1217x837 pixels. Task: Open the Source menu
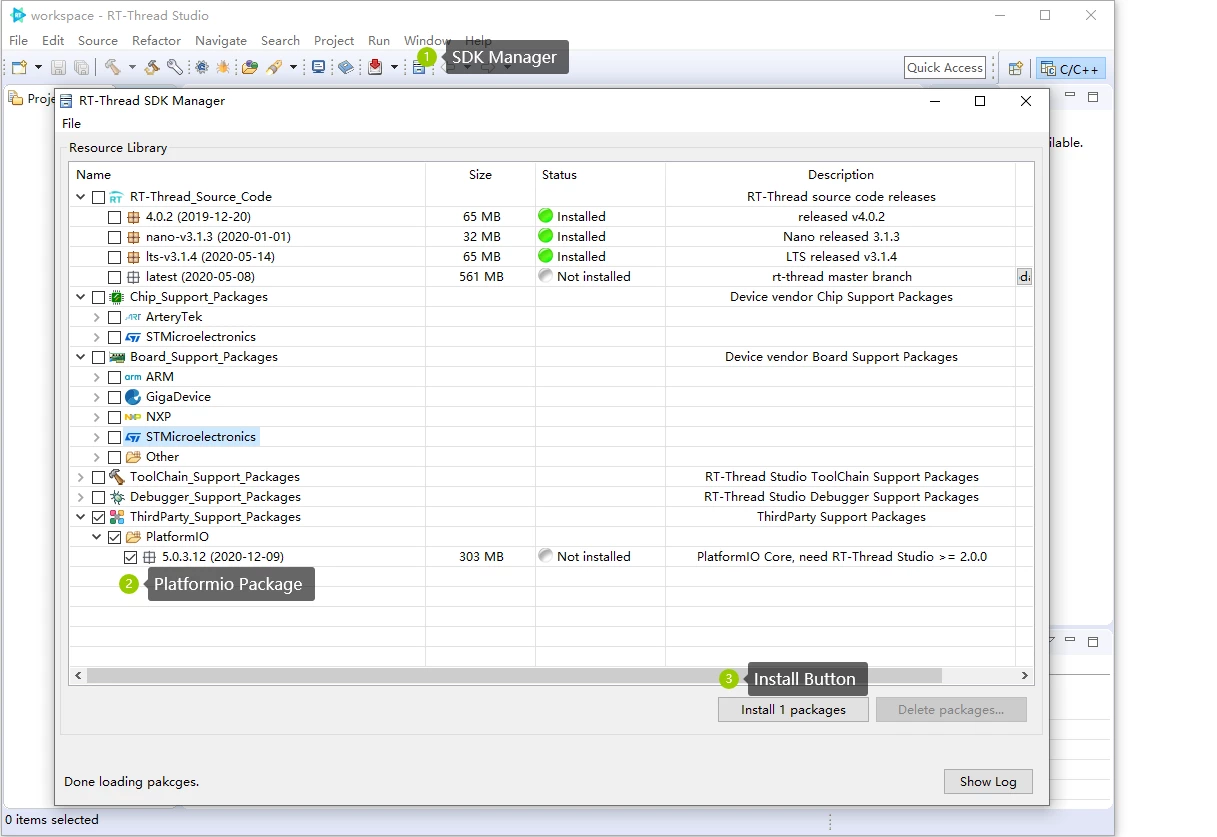pos(98,41)
